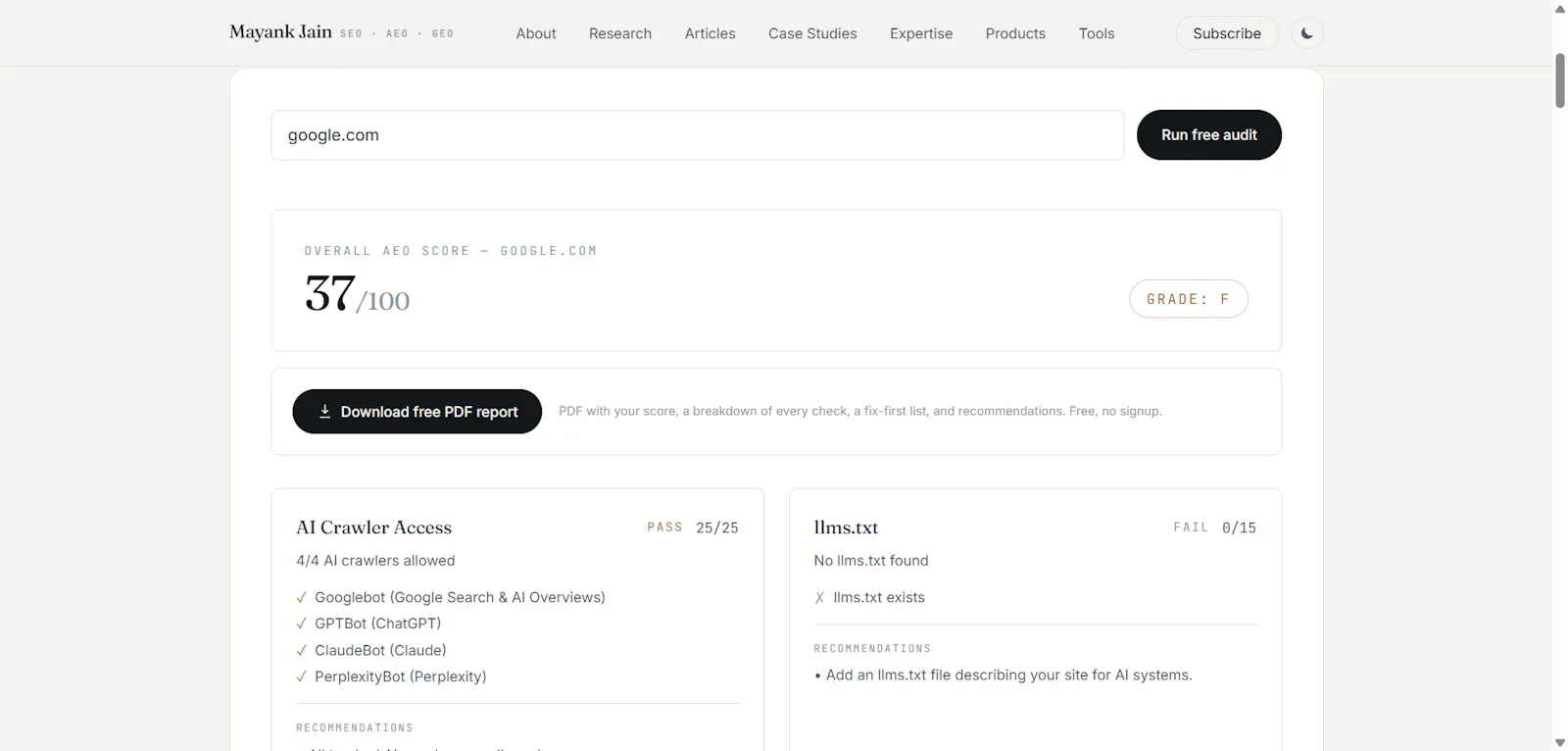Click the FAIL 0/15 score
The image size is (1568, 751).
(x=1215, y=527)
